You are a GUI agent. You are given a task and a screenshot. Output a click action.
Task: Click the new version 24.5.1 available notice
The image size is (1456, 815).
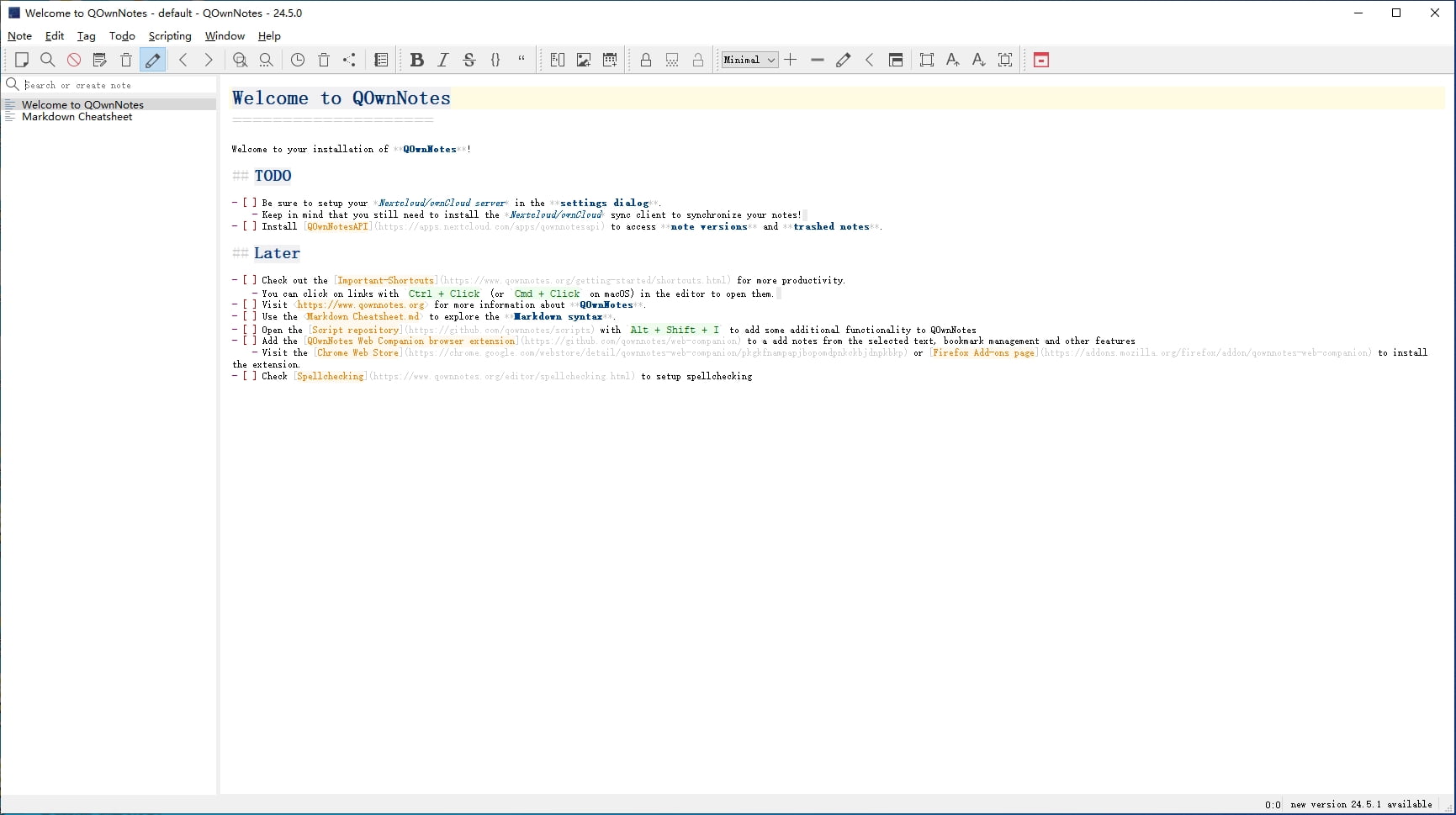click(x=1361, y=805)
